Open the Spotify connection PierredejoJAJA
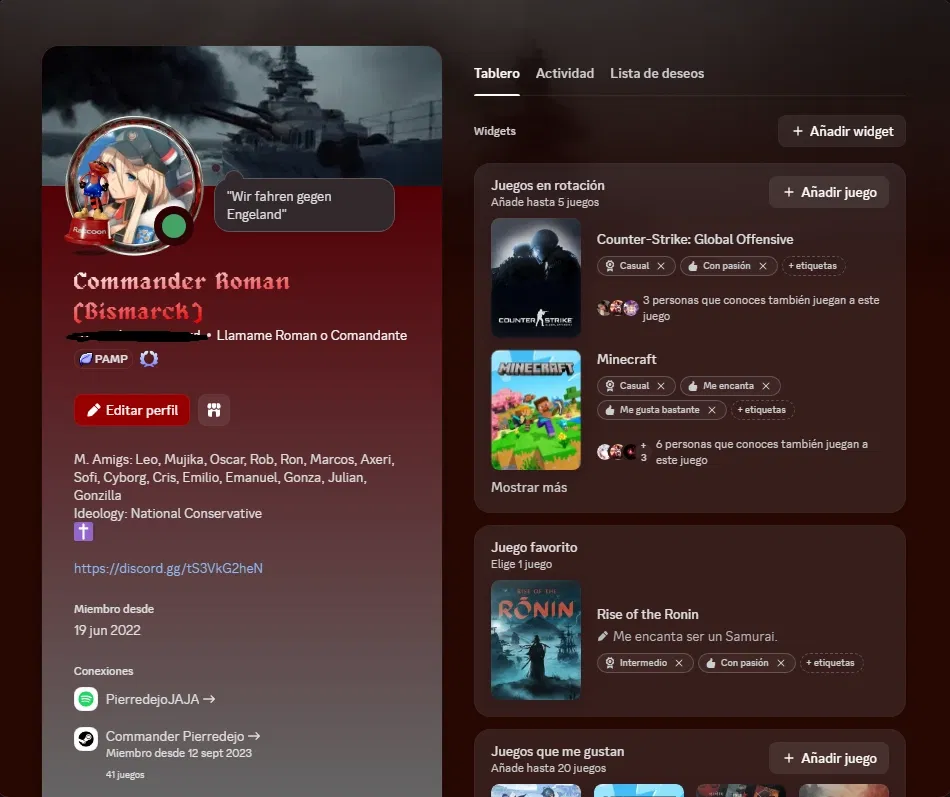This screenshot has height=797, width=950. click(161, 699)
